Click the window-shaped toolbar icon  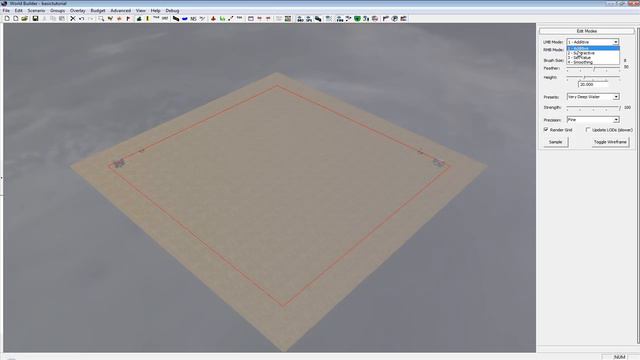click(251, 19)
